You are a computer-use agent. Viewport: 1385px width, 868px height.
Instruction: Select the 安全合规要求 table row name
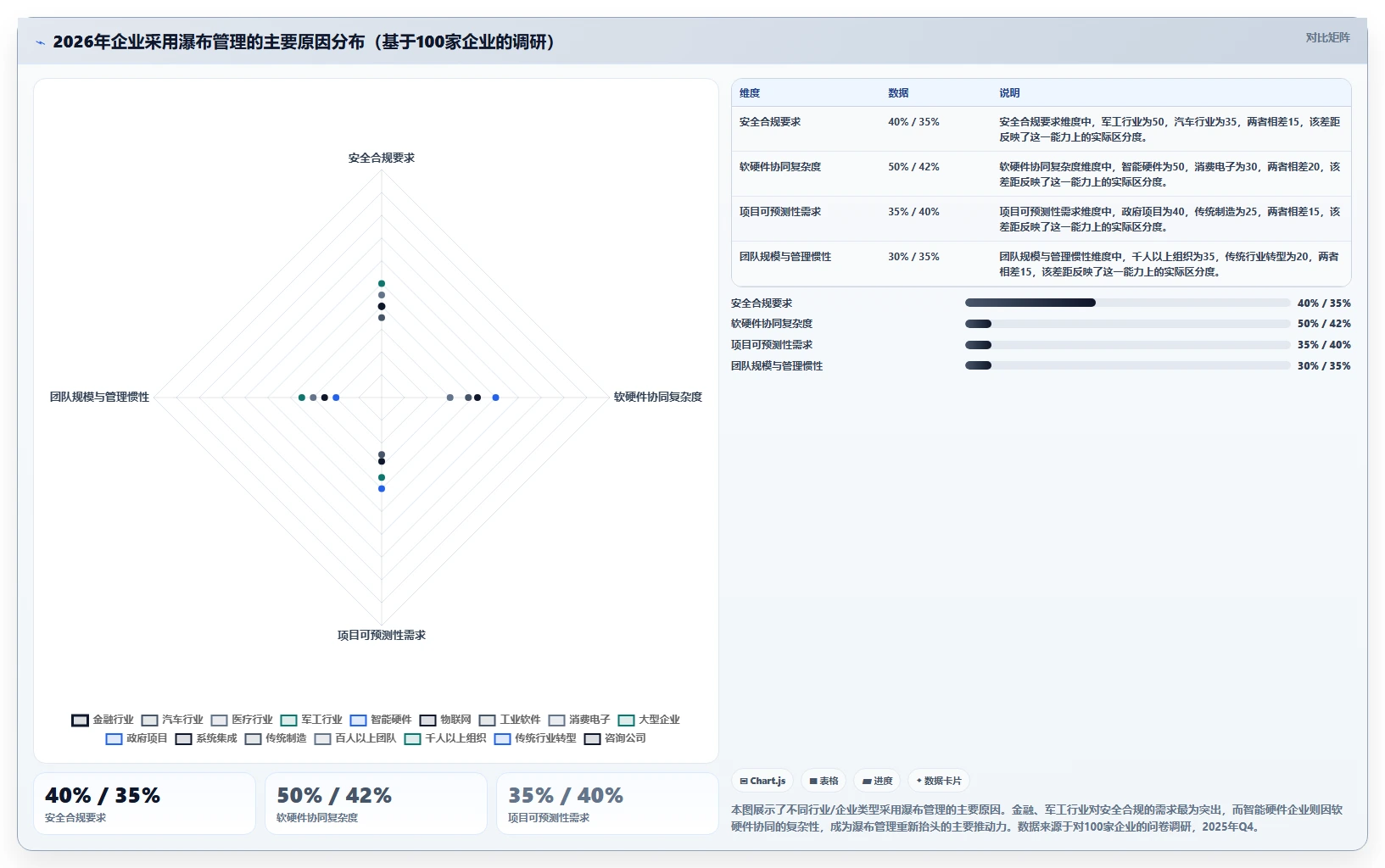(x=770, y=122)
